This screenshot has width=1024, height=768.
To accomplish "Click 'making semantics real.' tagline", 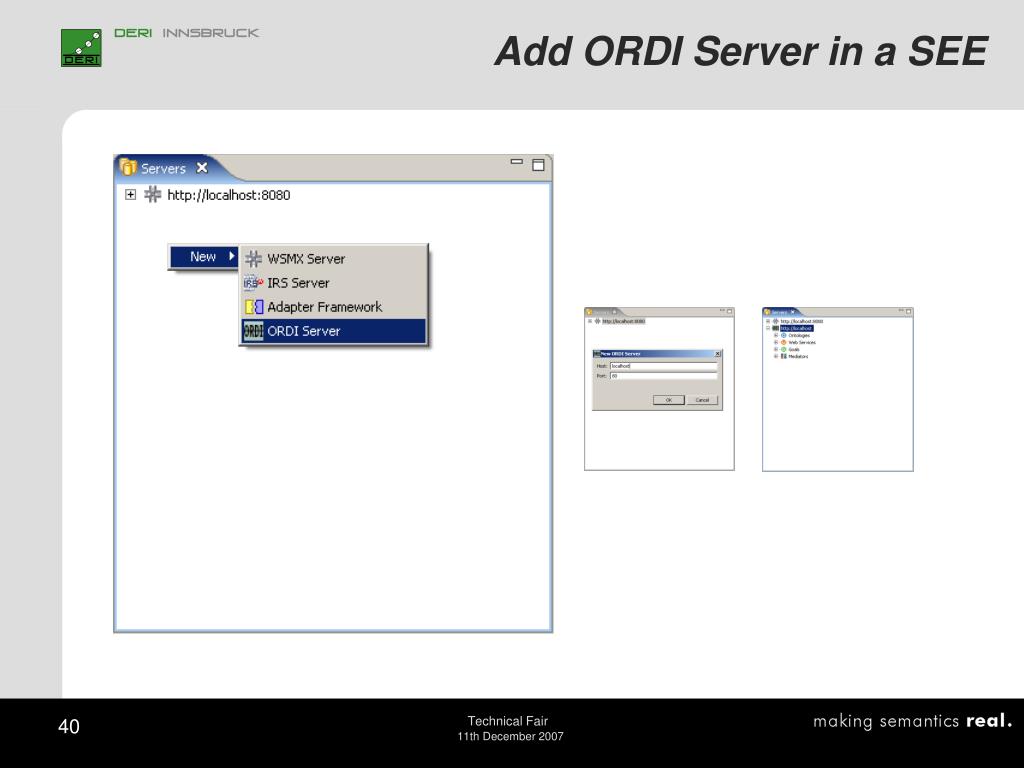I will pyautogui.click(x=912, y=721).
